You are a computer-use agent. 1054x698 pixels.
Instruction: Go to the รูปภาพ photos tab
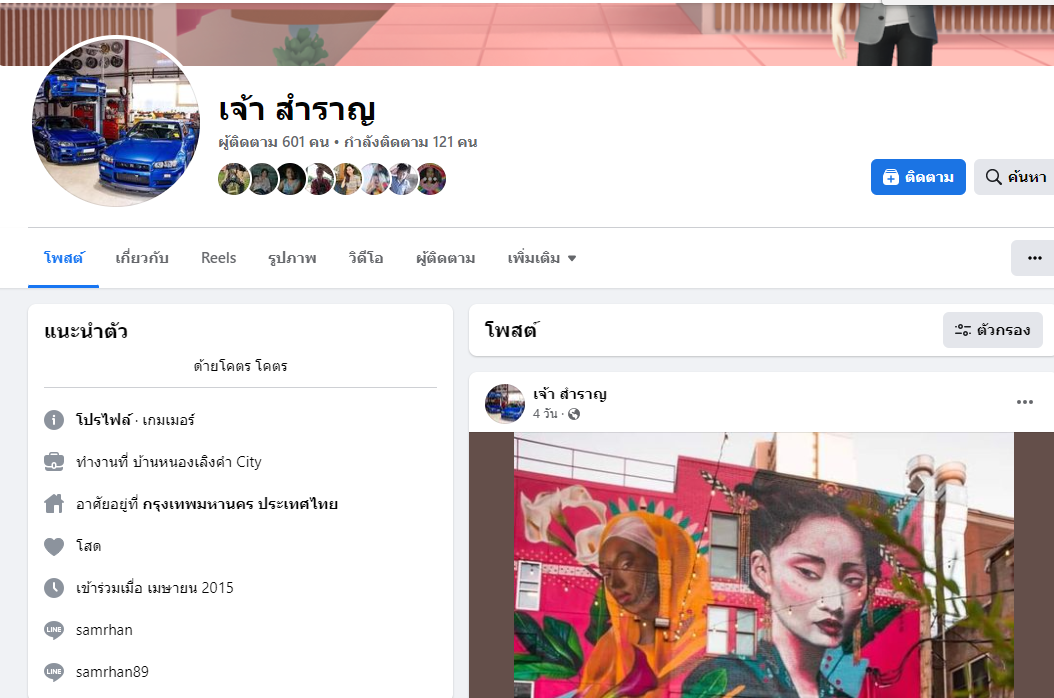pyautogui.click(x=292, y=258)
